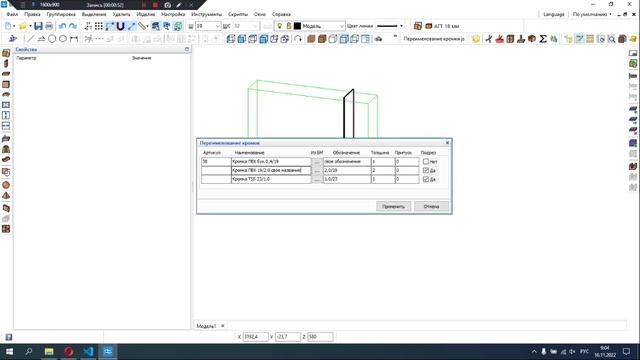Open the Модель layer dropdown

[341, 26]
